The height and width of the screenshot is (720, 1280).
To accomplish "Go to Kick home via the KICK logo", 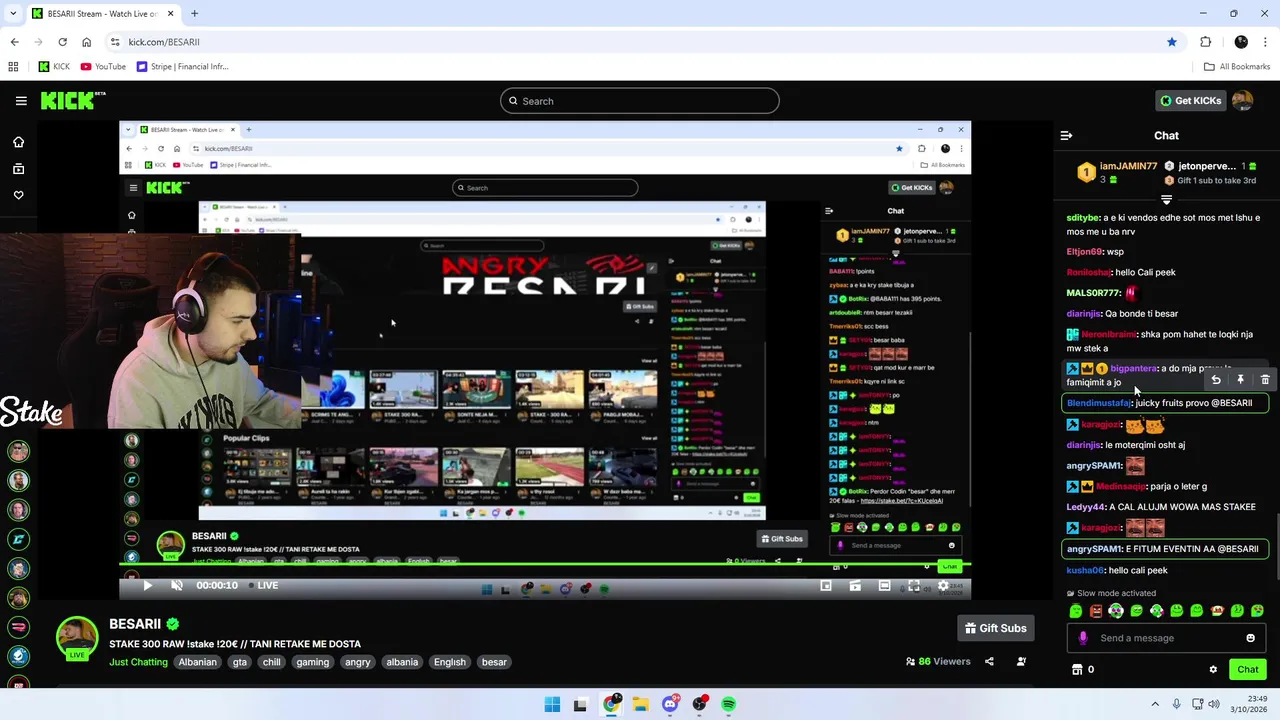I will point(73,100).
